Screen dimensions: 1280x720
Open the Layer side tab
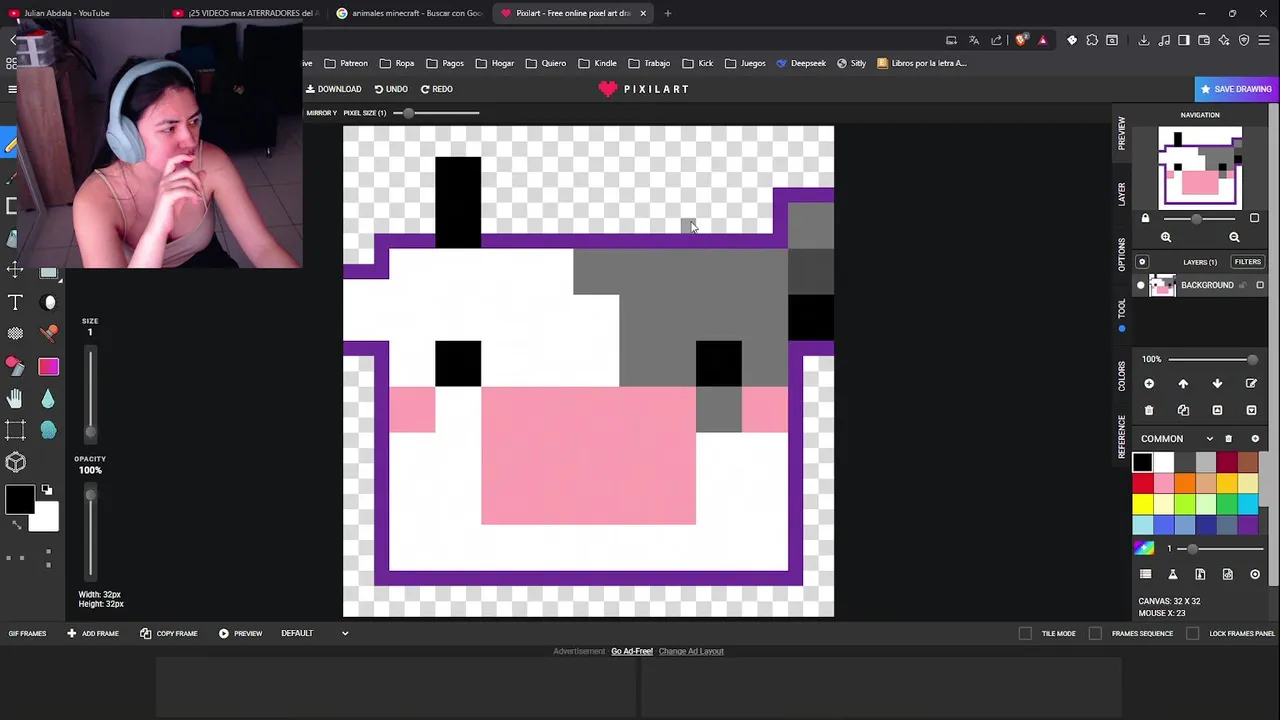pyautogui.click(x=1122, y=194)
